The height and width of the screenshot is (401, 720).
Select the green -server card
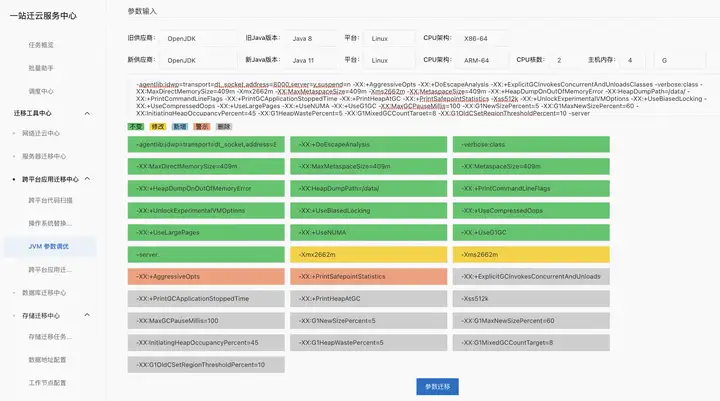tap(206, 254)
